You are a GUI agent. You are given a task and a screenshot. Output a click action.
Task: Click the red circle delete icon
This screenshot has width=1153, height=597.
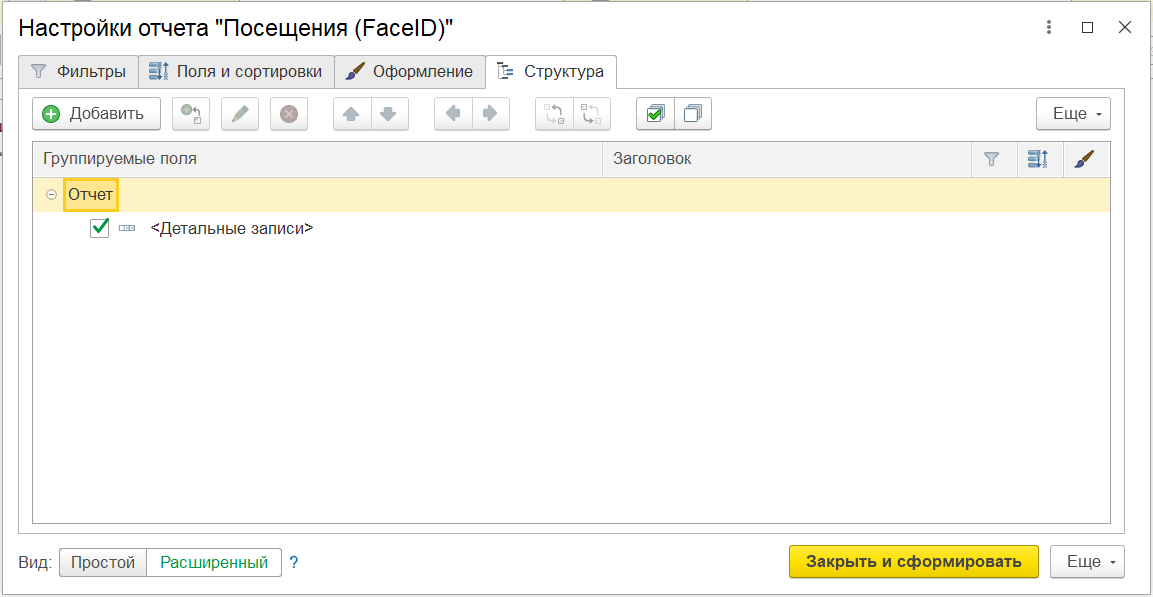[x=289, y=114]
